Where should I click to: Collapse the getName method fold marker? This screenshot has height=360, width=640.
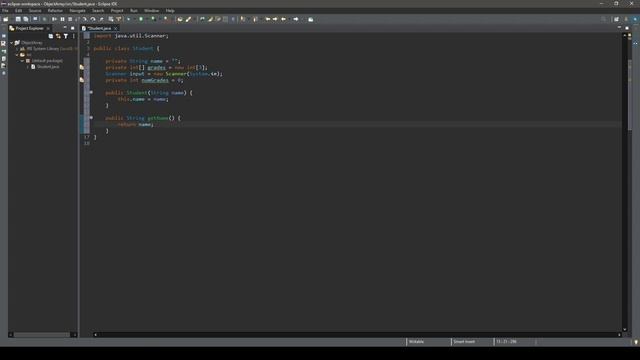[x=91, y=118]
